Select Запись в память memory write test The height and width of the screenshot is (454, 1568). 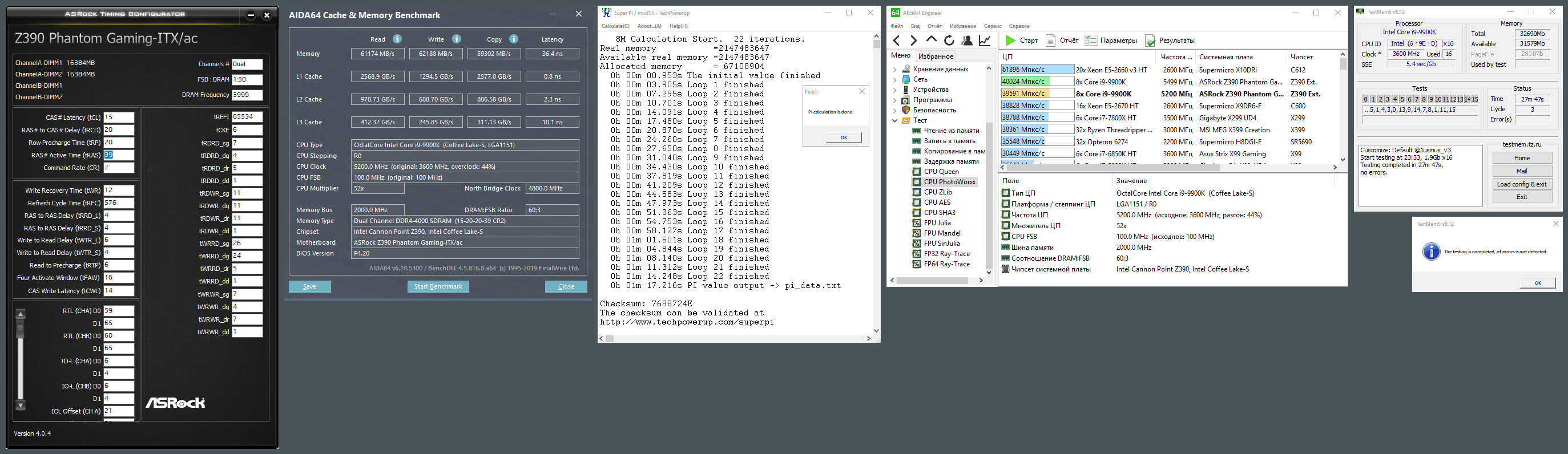click(951, 141)
